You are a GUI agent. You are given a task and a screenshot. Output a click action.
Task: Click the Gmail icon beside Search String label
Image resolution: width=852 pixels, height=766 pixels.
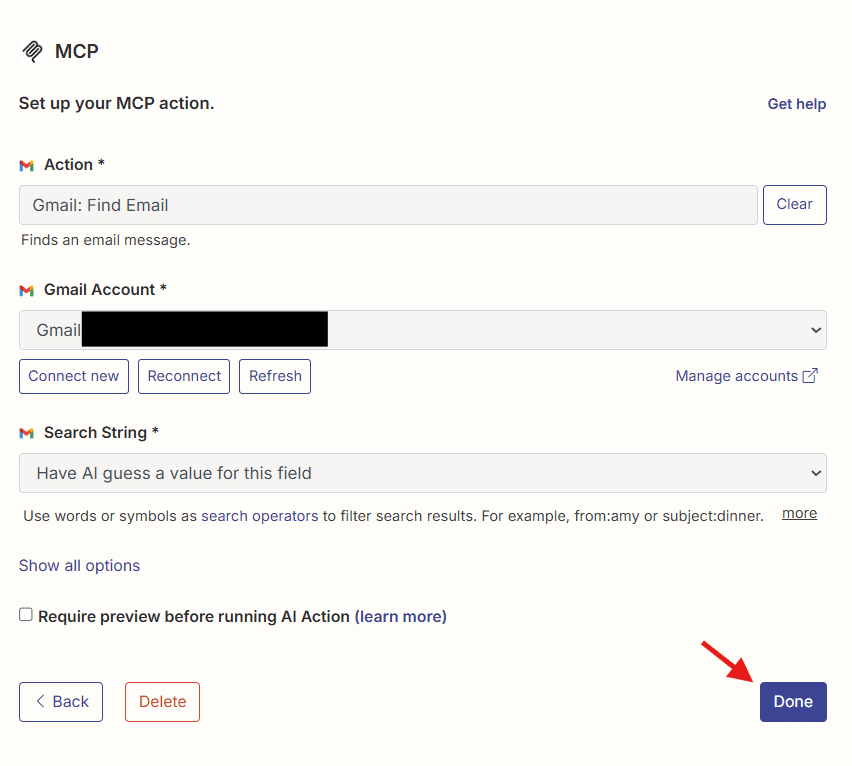(x=27, y=433)
